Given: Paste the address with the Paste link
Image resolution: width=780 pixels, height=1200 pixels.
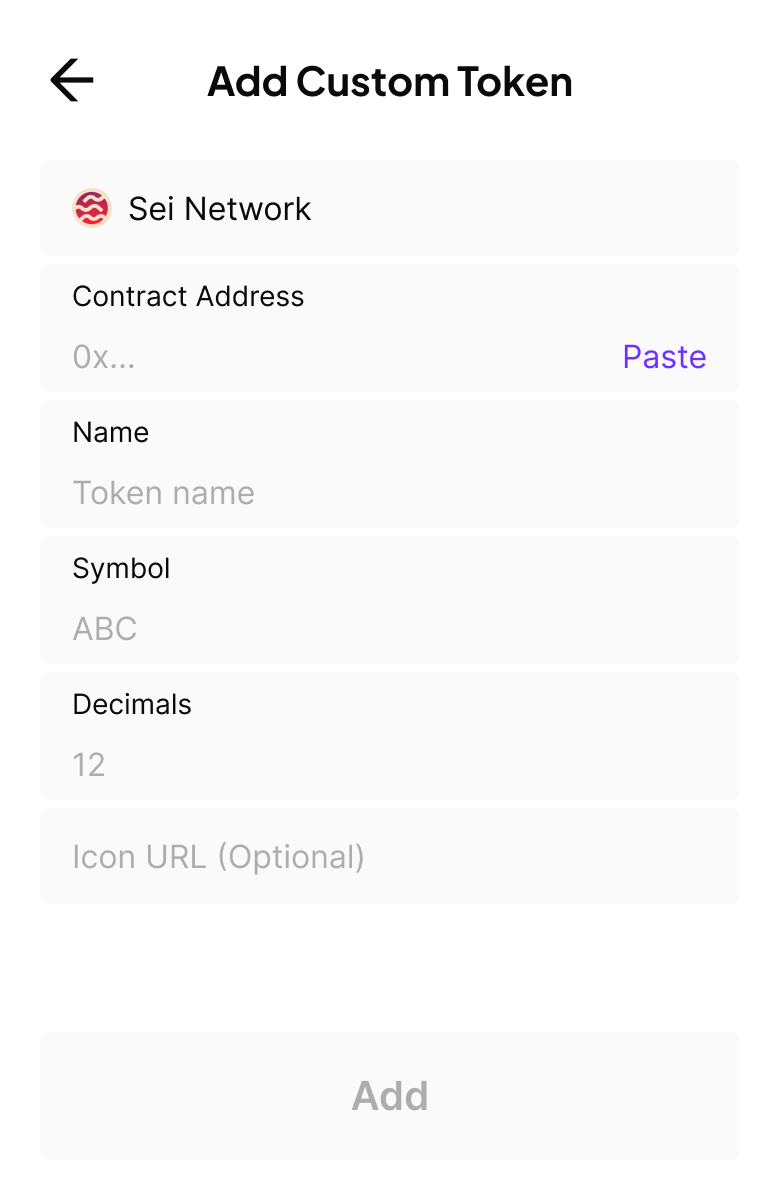Looking at the screenshot, I should 664,357.
